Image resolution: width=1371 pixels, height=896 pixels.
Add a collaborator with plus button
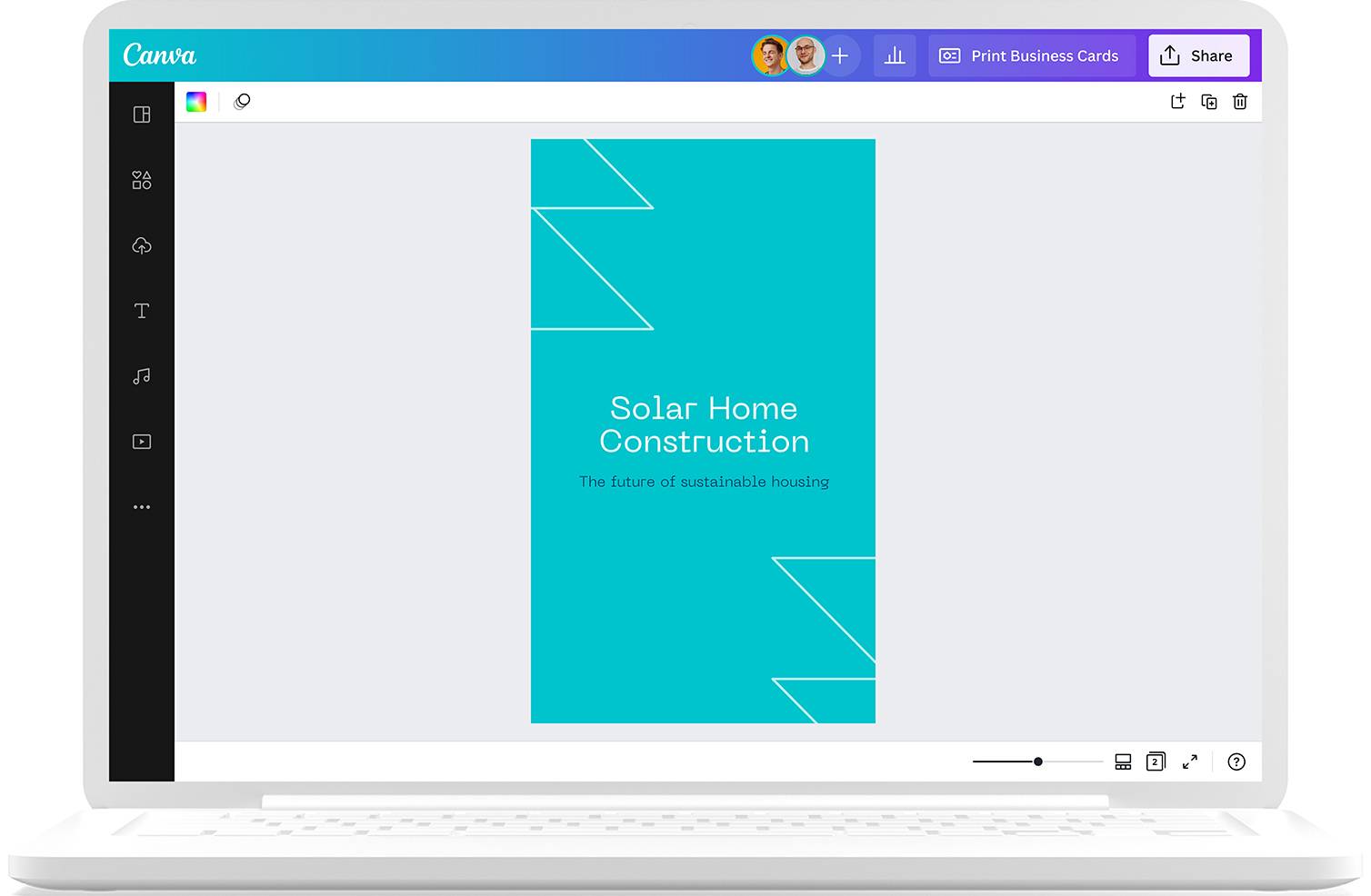click(841, 56)
